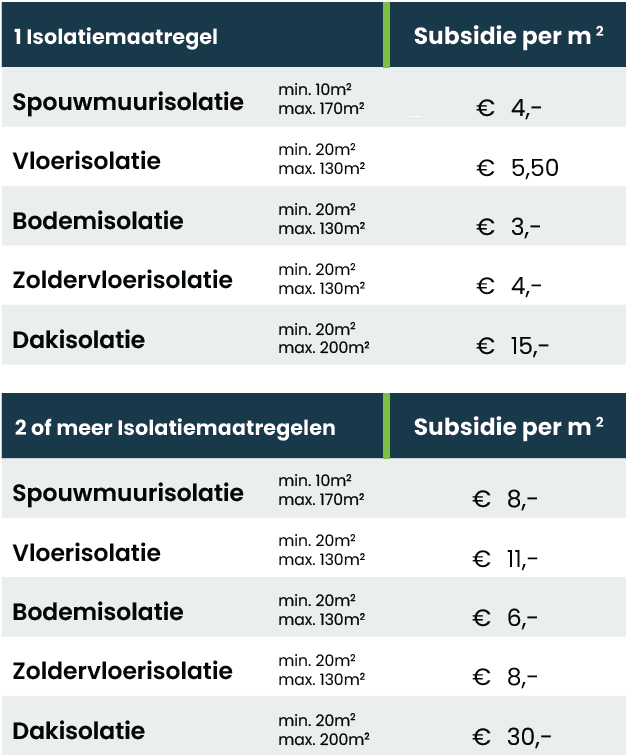626x755 pixels.
Task: Click the green divider bar in the top header
Action: [x=386, y=34]
